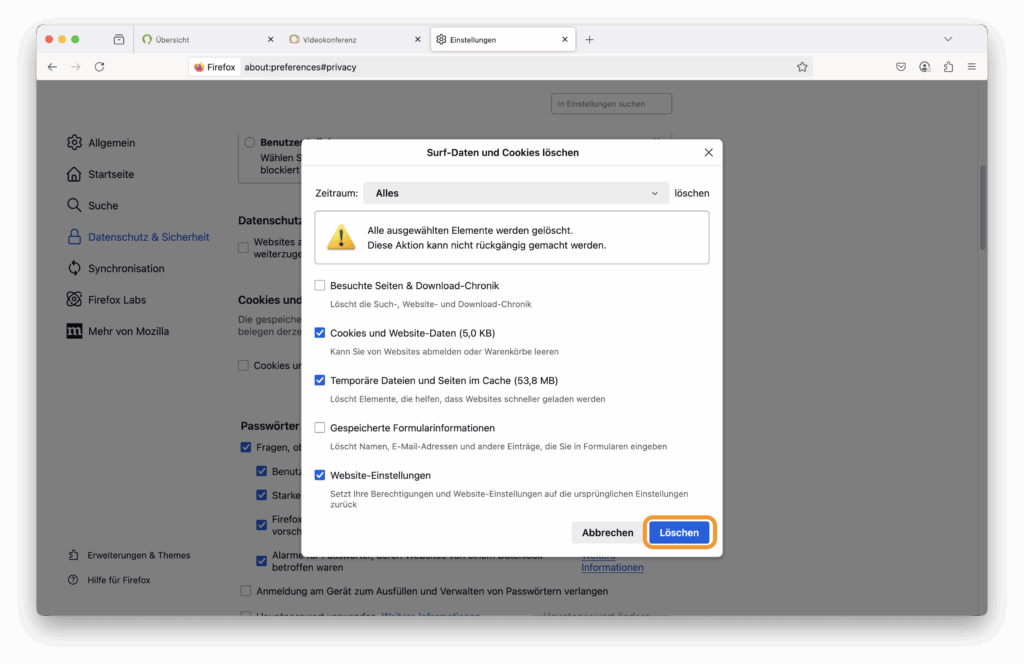1024x664 pixels.
Task: Switch to the Einstellungen tab
Action: coord(503,40)
